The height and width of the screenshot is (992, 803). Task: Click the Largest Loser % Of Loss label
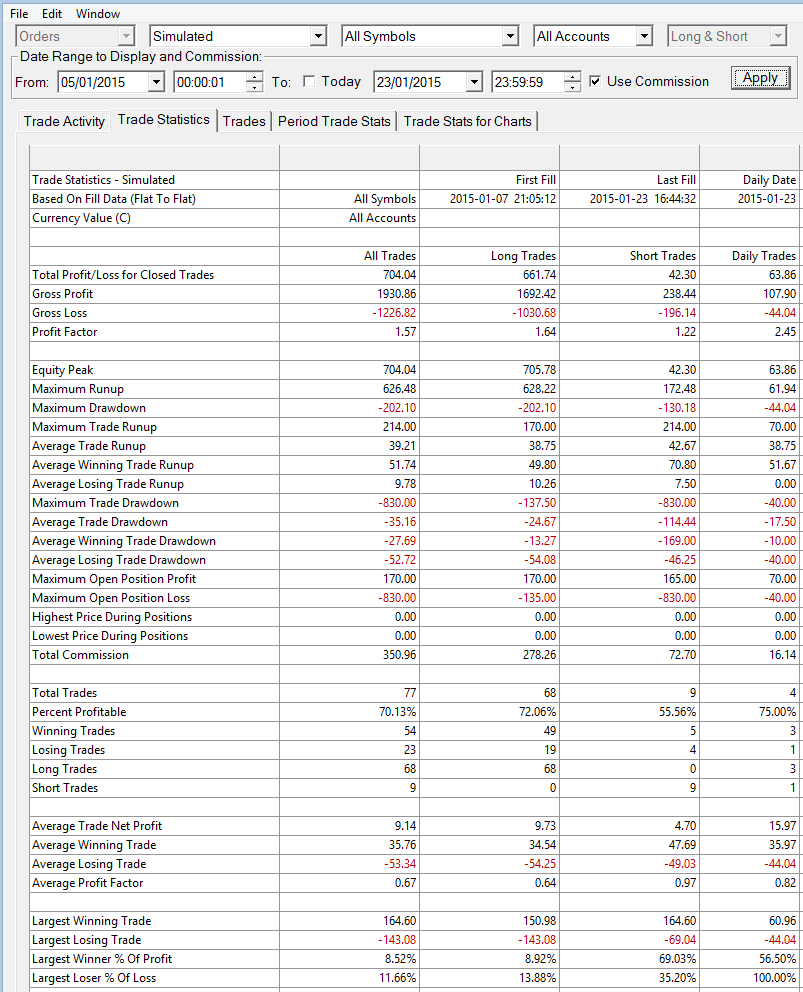point(94,977)
